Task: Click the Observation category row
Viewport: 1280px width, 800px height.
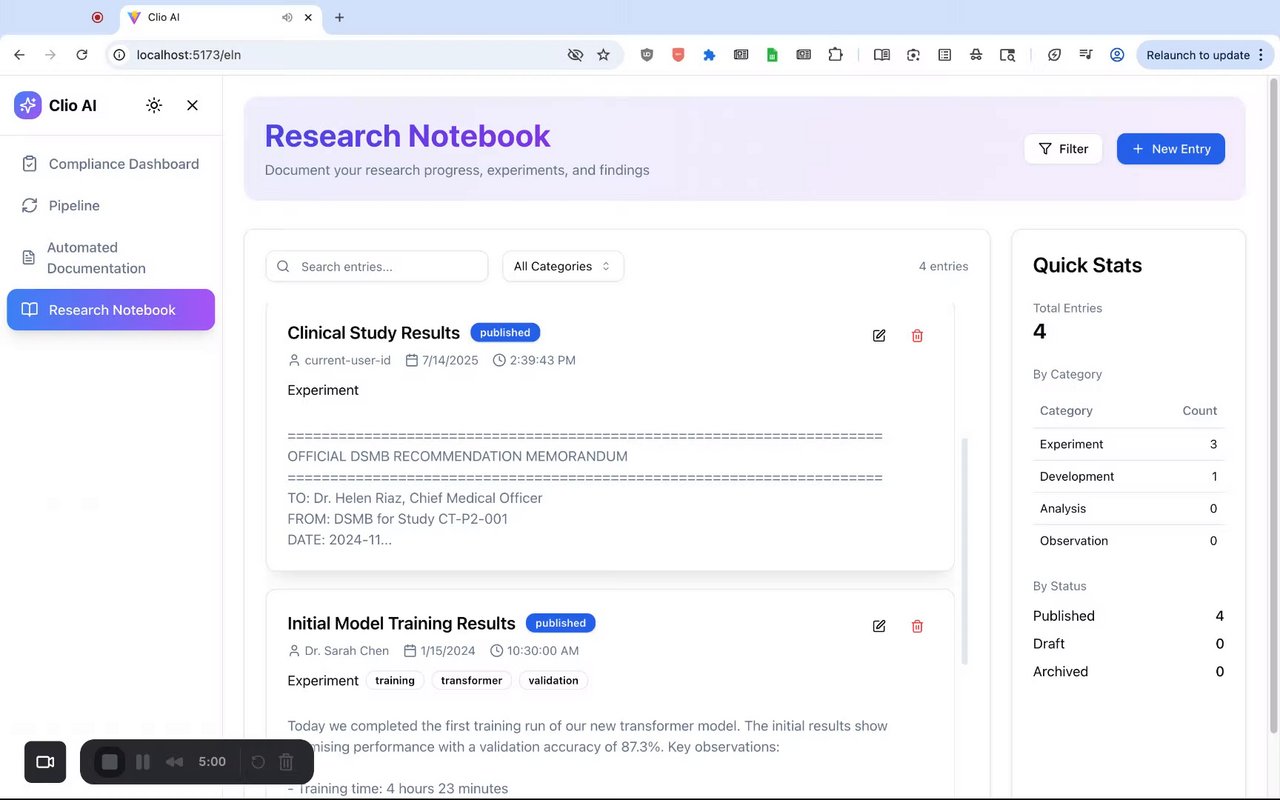Action: point(1128,540)
